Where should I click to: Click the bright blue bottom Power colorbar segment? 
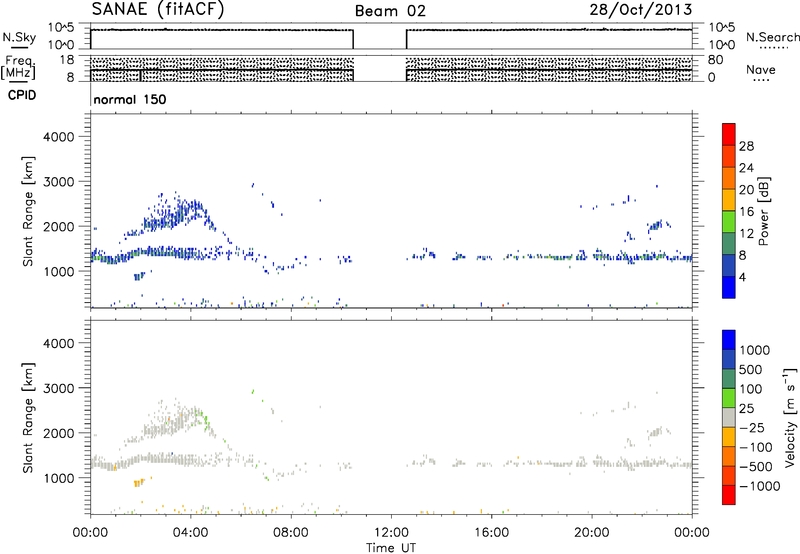pyautogui.click(x=729, y=287)
